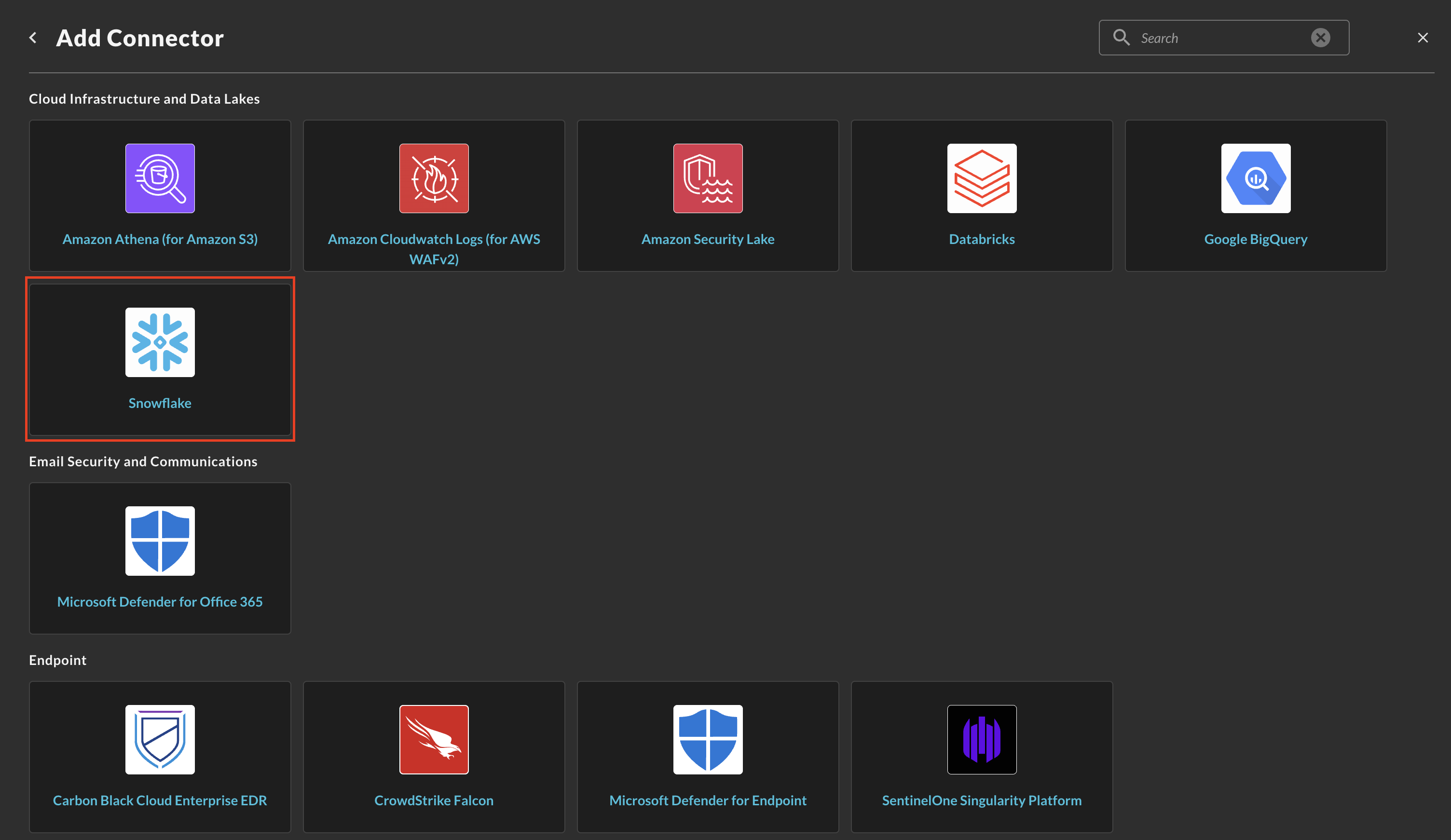
Task: Open the Amazon Security Lake link
Action: tap(708, 240)
